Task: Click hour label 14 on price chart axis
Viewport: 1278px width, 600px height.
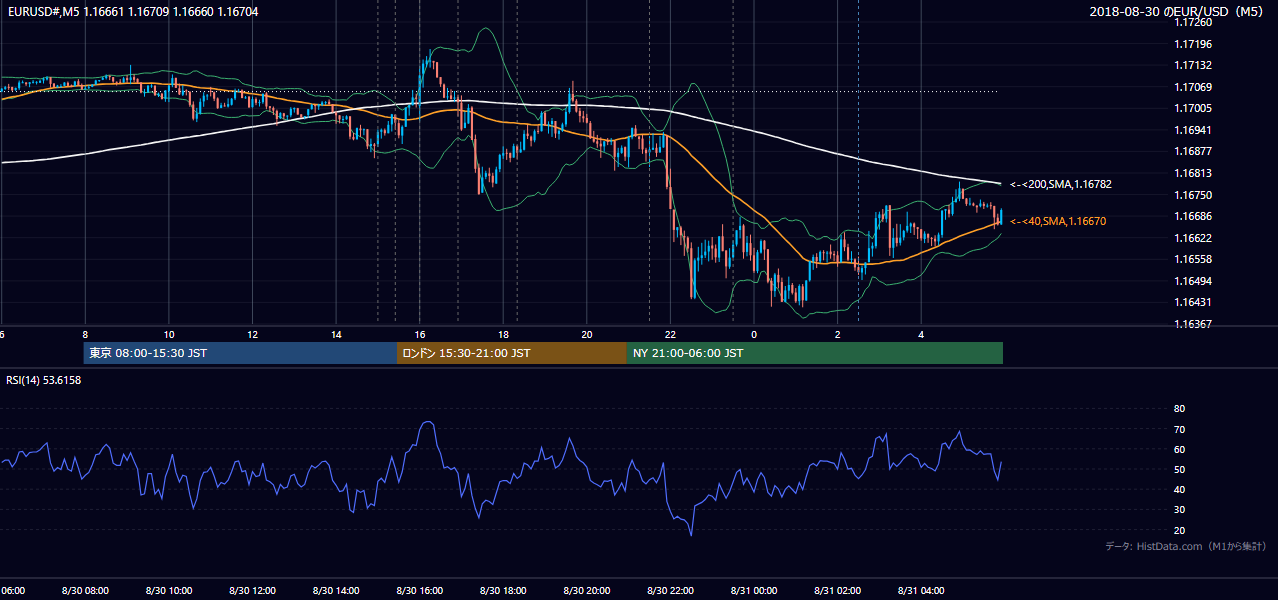Action: tap(336, 334)
